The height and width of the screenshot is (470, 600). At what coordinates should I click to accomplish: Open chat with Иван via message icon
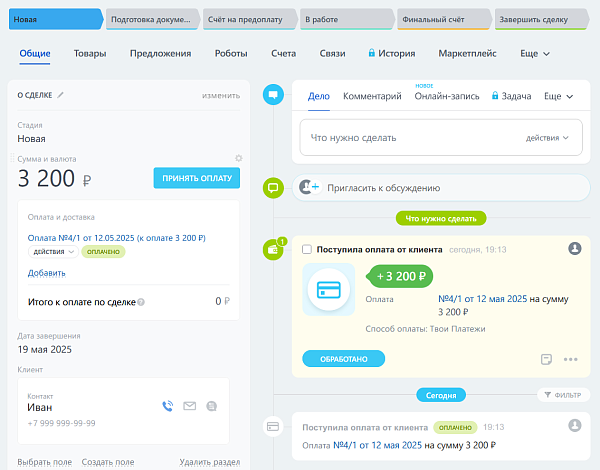click(212, 406)
